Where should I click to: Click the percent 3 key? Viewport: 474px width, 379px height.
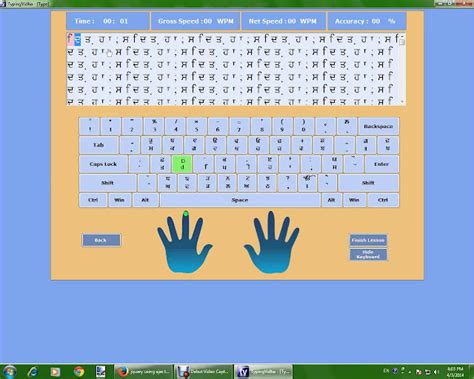(x=154, y=126)
